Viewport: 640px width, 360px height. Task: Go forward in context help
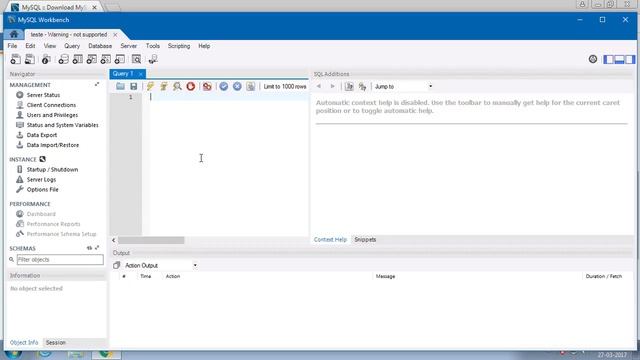tap(332, 86)
